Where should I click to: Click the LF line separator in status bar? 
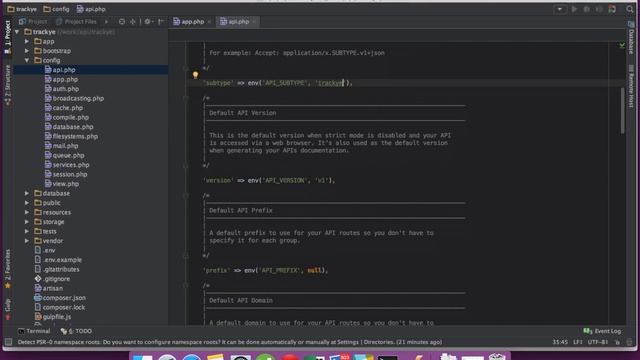[x=578, y=342]
